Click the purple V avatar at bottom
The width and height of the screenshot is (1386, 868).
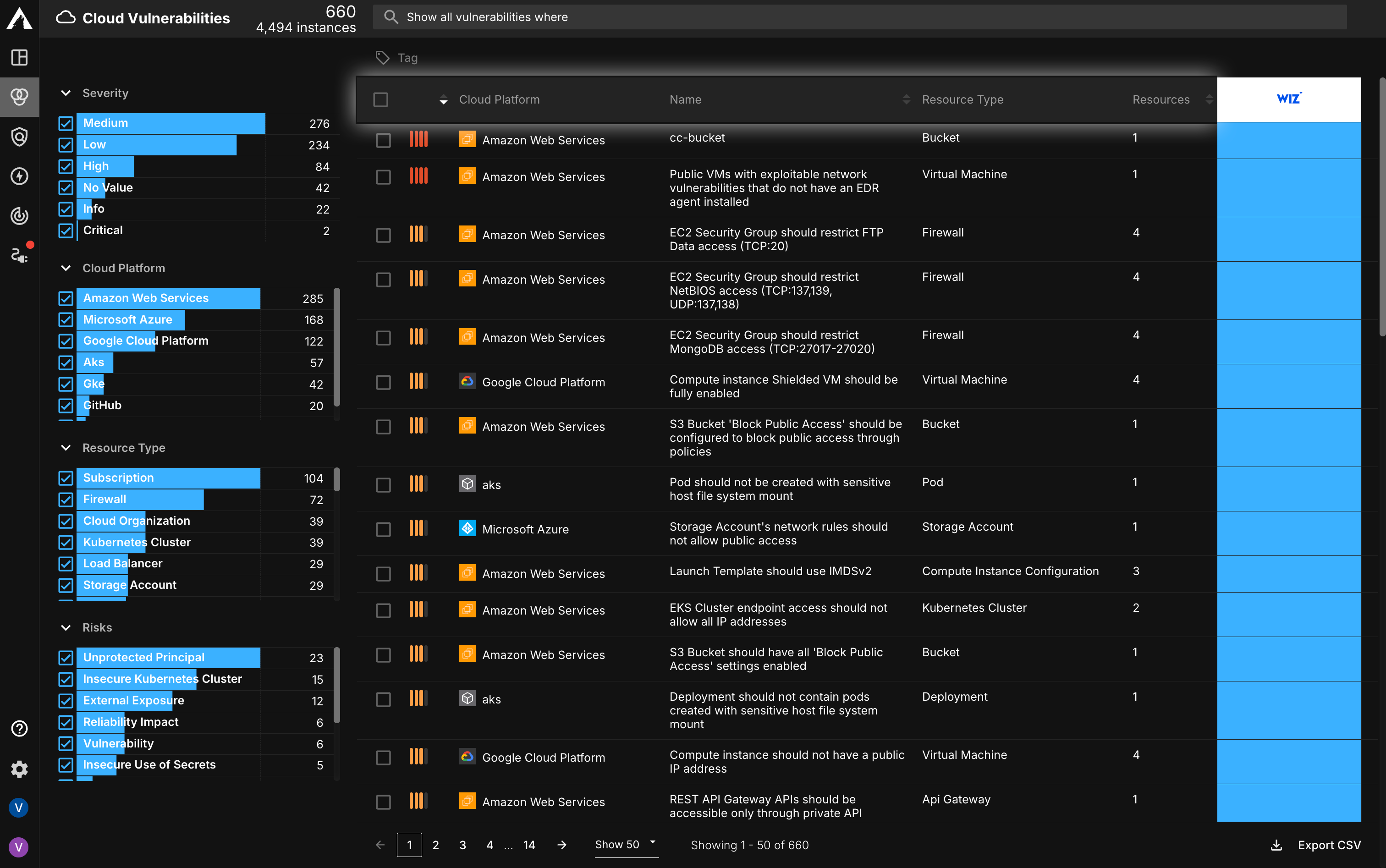pyautogui.click(x=19, y=847)
